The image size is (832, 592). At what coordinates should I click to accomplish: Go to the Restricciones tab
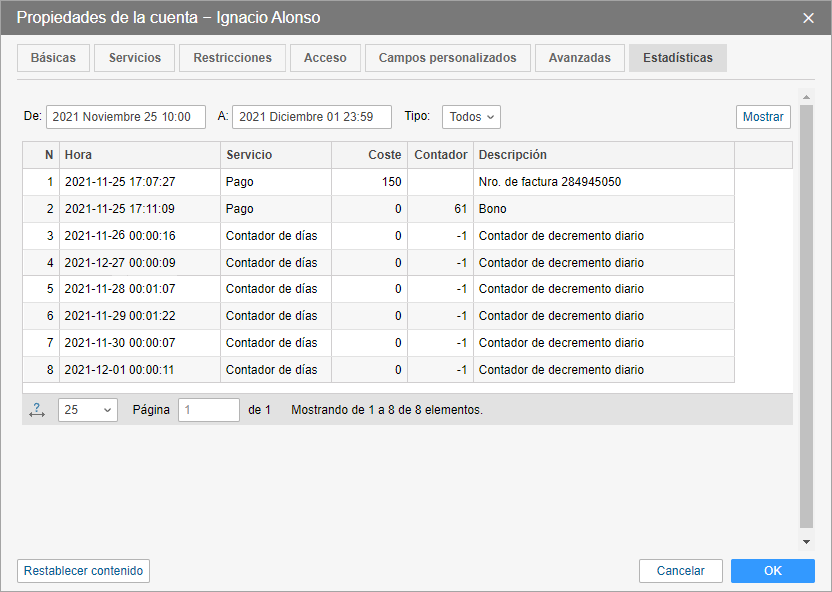(x=232, y=58)
